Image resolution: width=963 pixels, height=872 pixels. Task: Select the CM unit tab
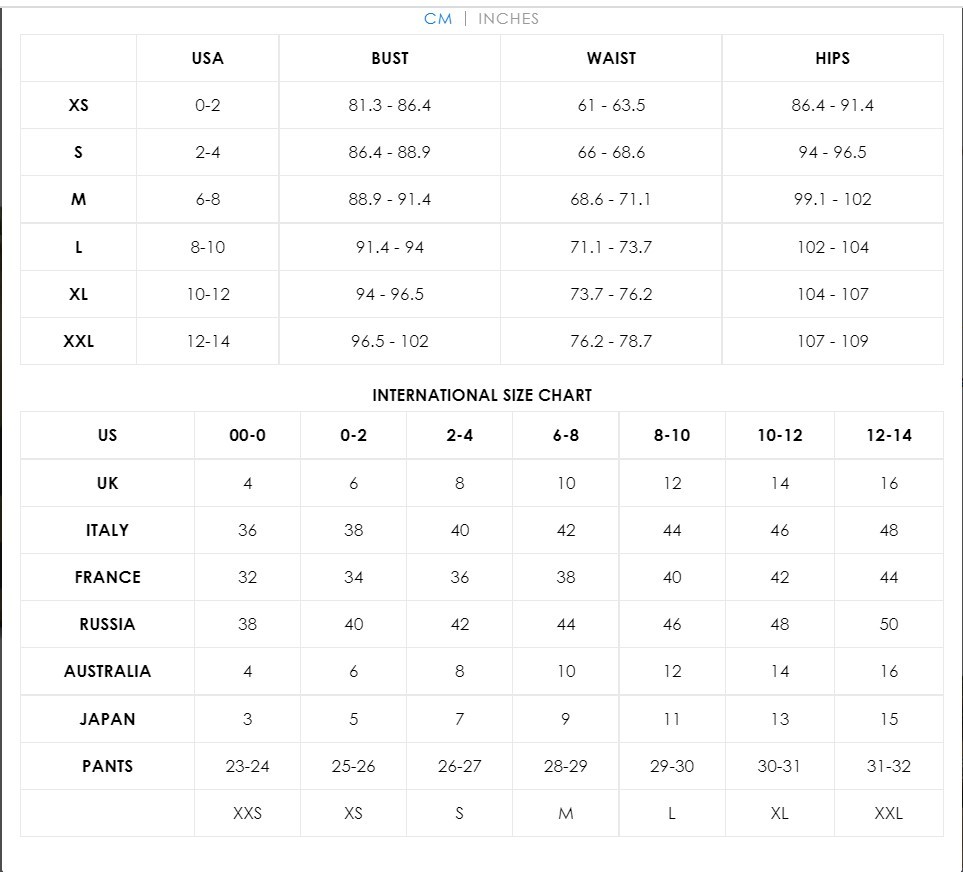(438, 19)
